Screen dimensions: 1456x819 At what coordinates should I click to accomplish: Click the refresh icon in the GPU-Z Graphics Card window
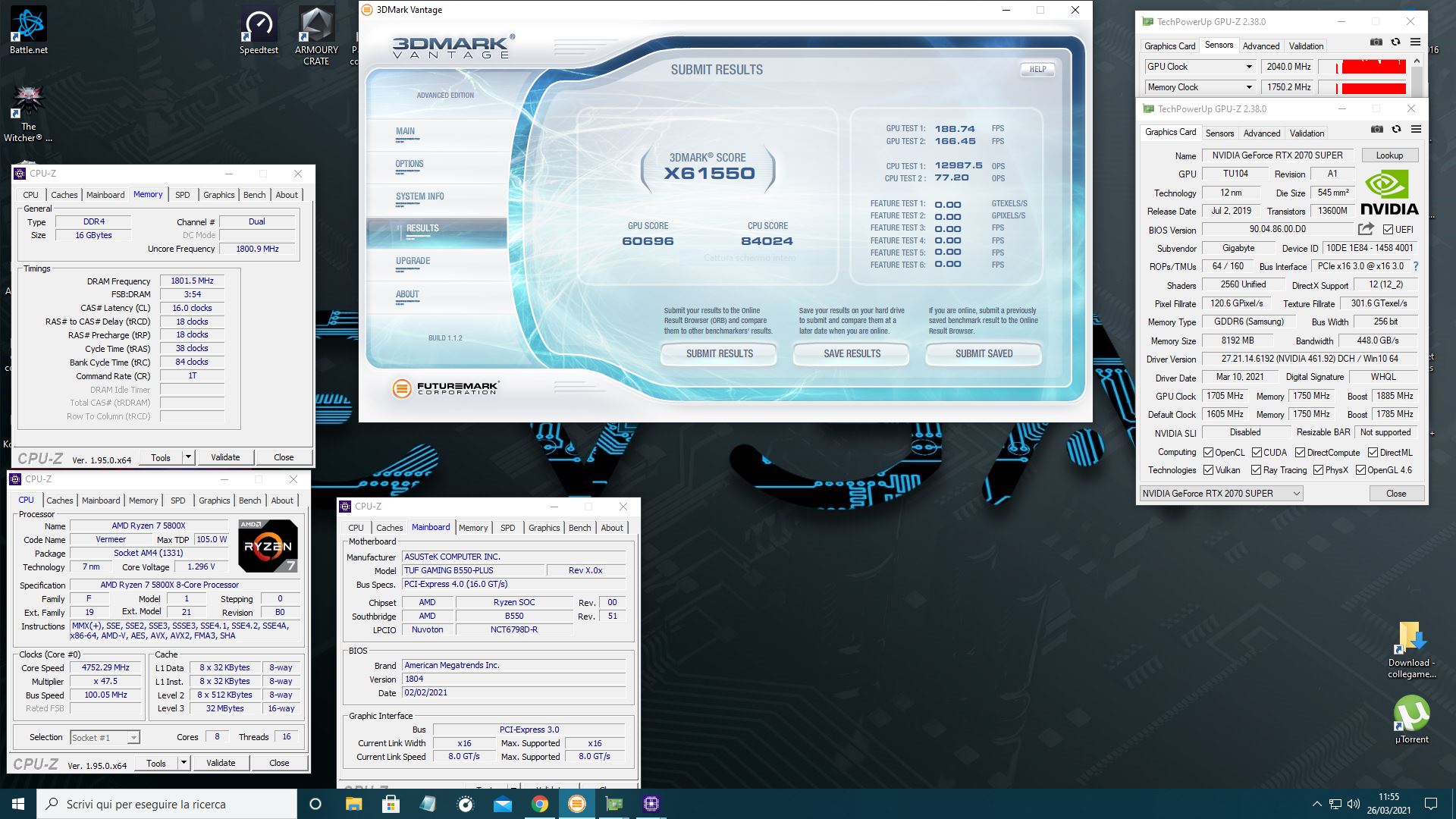(1396, 130)
